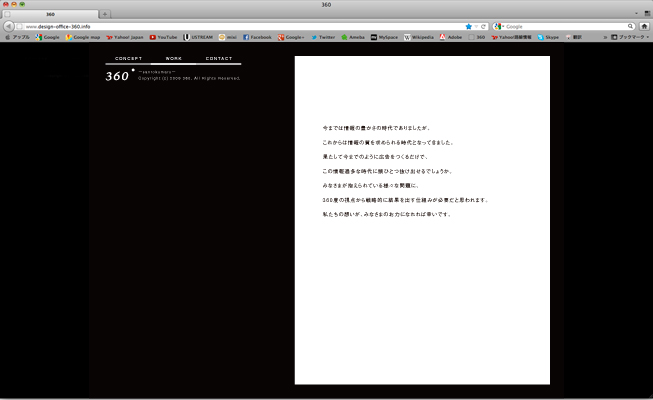Select the 360 browser tab
The height and width of the screenshot is (400, 653).
click(50, 14)
